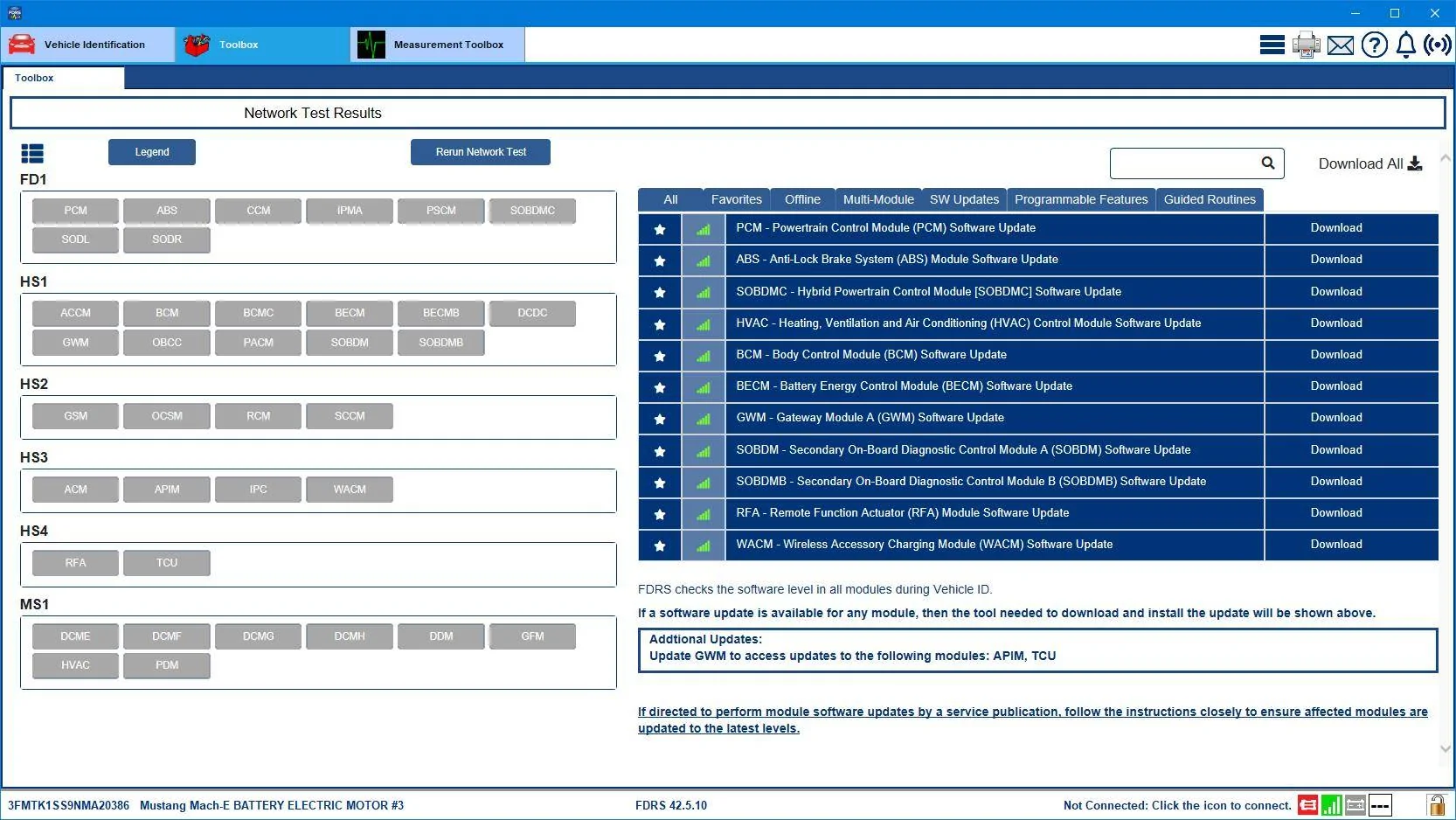Click Download All
This screenshot has height=820, width=1456.
(1370, 163)
